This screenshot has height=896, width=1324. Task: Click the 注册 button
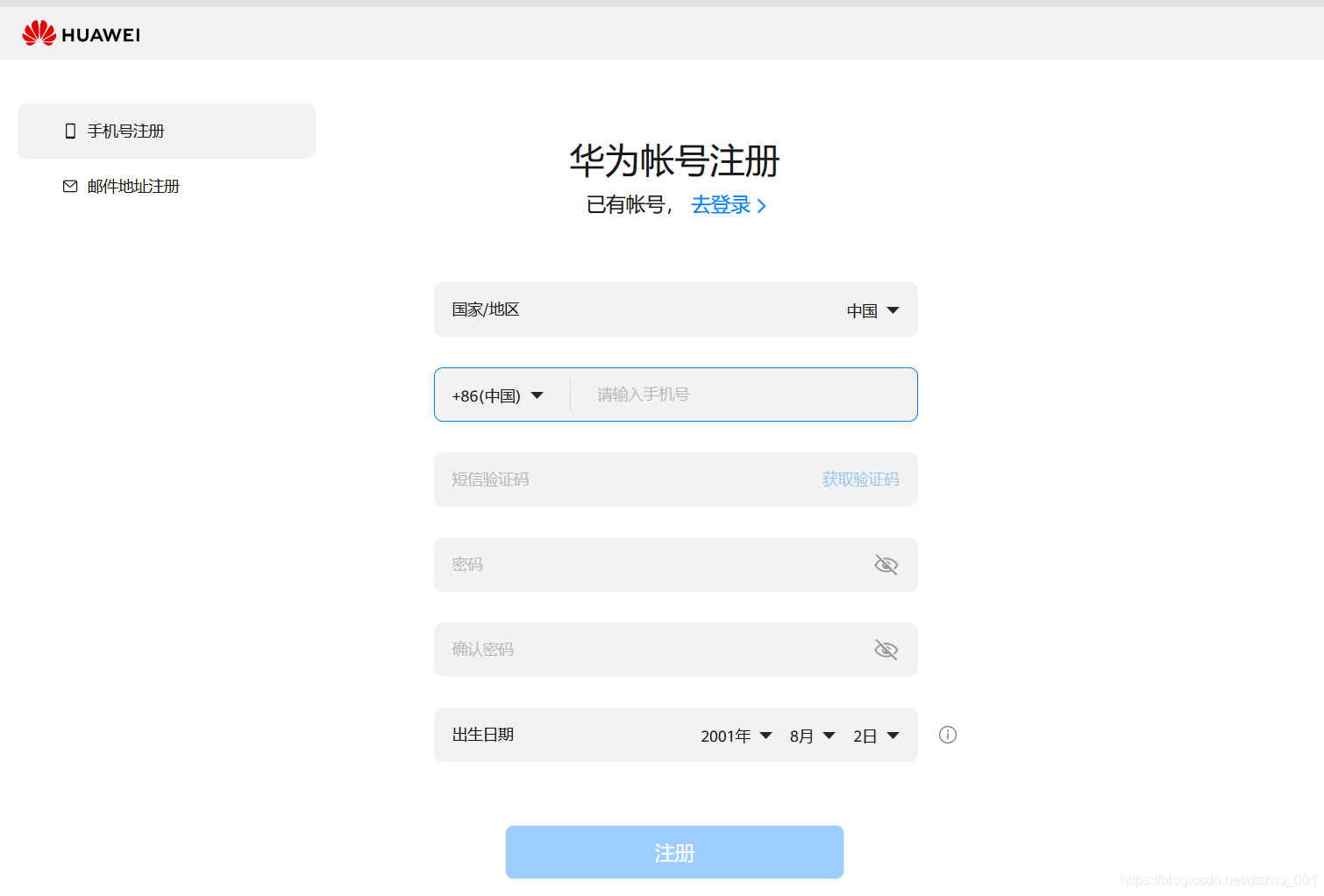(x=674, y=852)
